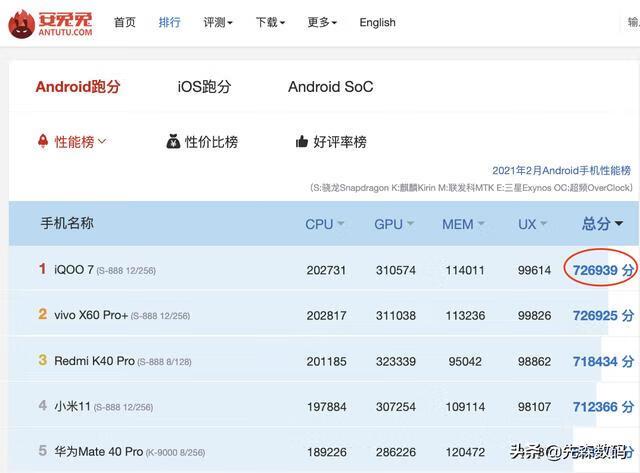Click rank number 4 in the list
This screenshot has height=473, width=640.
(42, 405)
